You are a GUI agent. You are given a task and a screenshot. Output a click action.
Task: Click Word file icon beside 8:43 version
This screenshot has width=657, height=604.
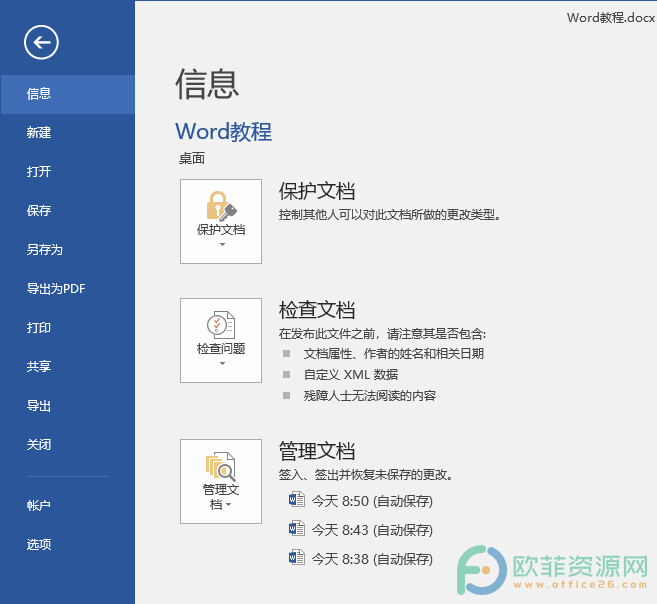pyautogui.click(x=297, y=528)
